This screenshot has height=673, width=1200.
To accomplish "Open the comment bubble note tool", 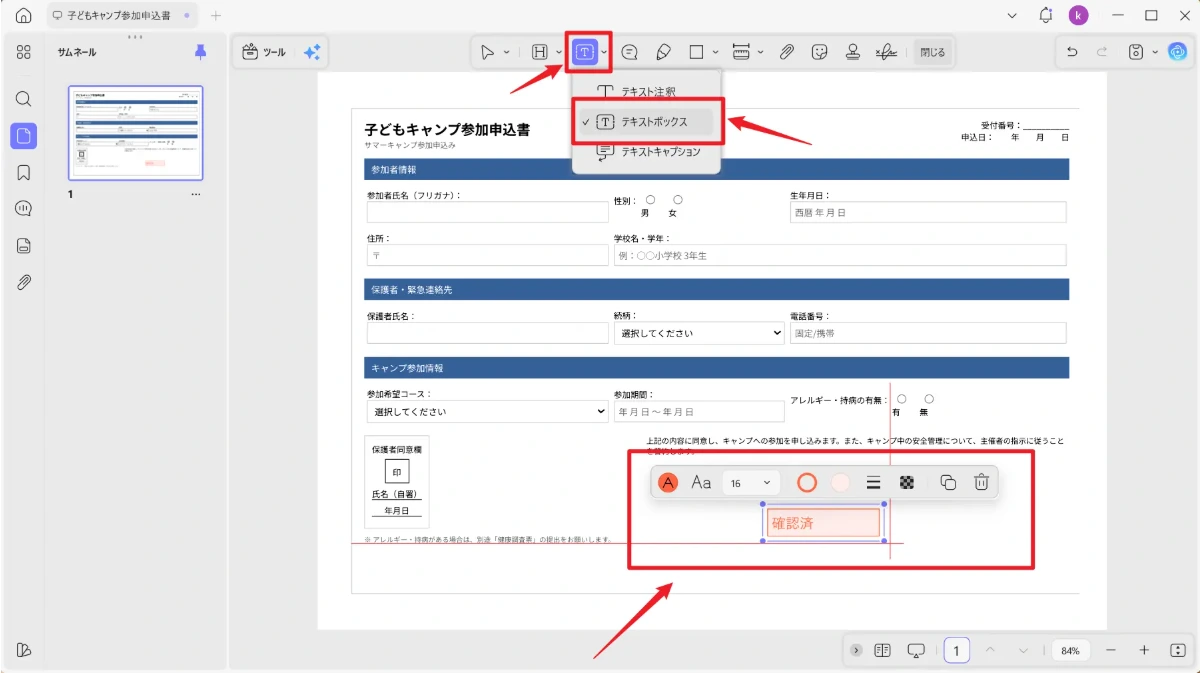I will coord(630,52).
